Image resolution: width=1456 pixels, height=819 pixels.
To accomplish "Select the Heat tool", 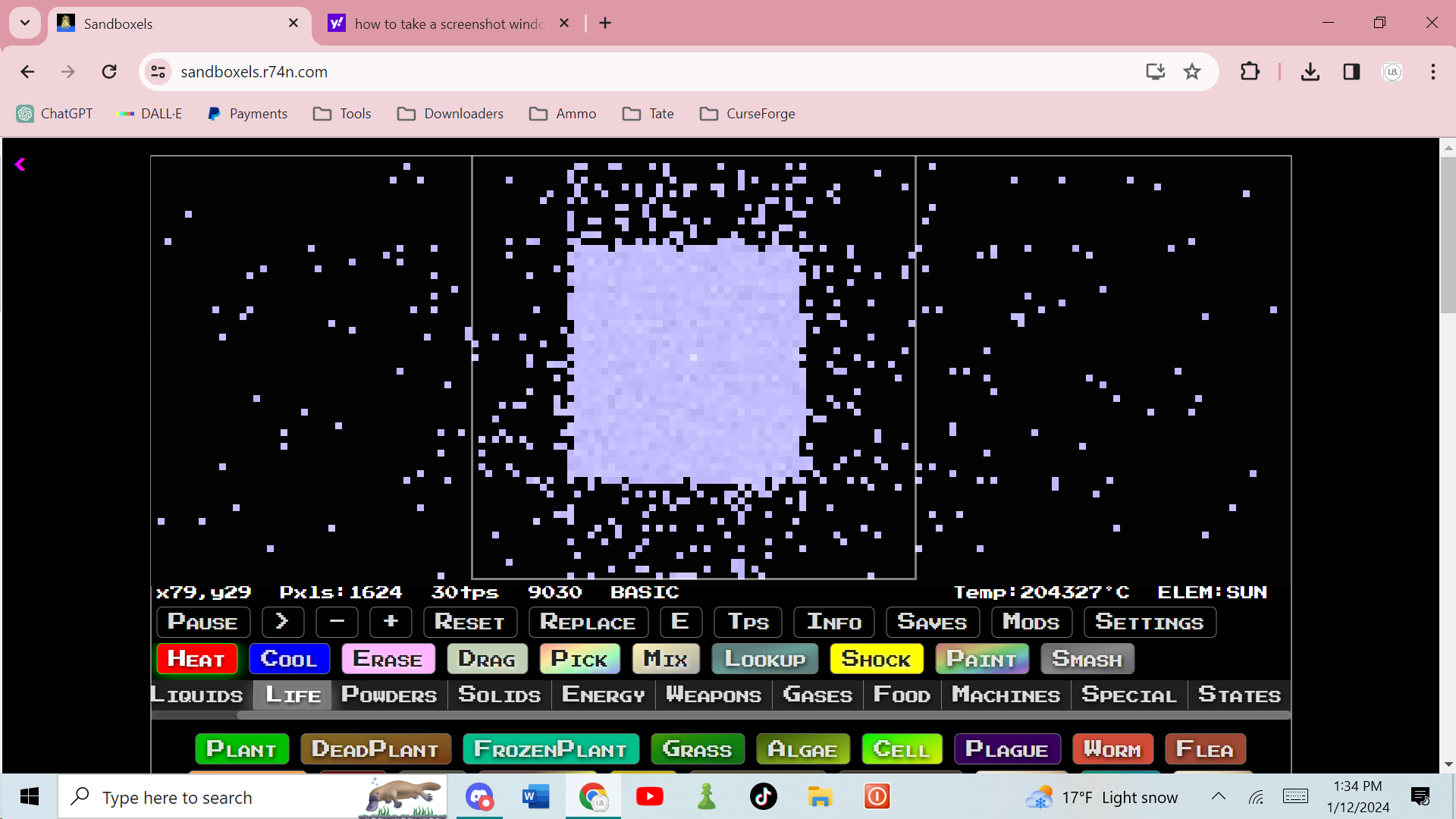I will (196, 658).
